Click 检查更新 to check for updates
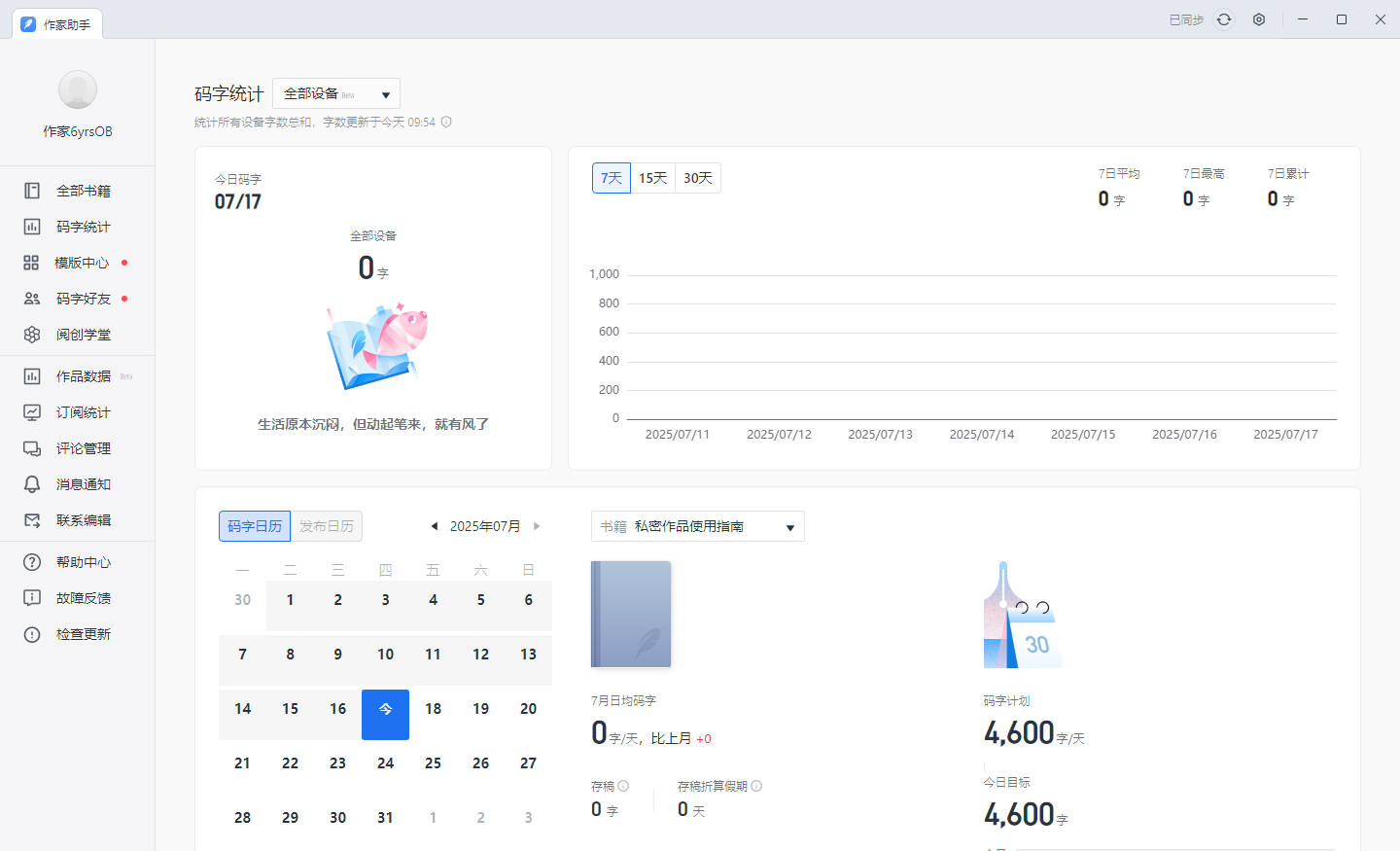This screenshot has width=1400, height=851. [x=83, y=634]
